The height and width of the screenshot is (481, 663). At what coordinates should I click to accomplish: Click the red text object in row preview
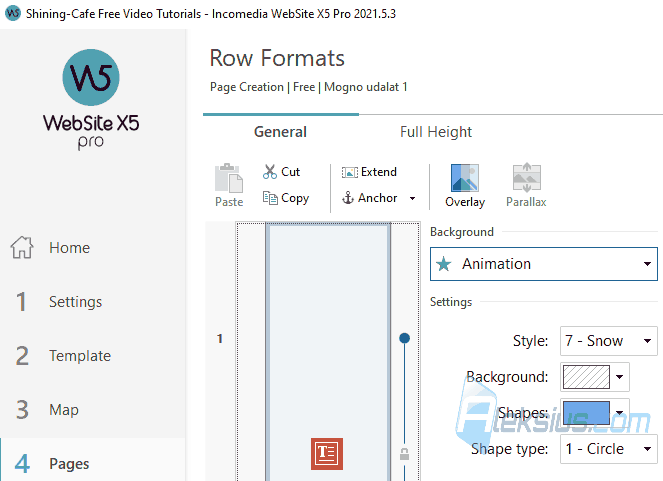click(327, 454)
